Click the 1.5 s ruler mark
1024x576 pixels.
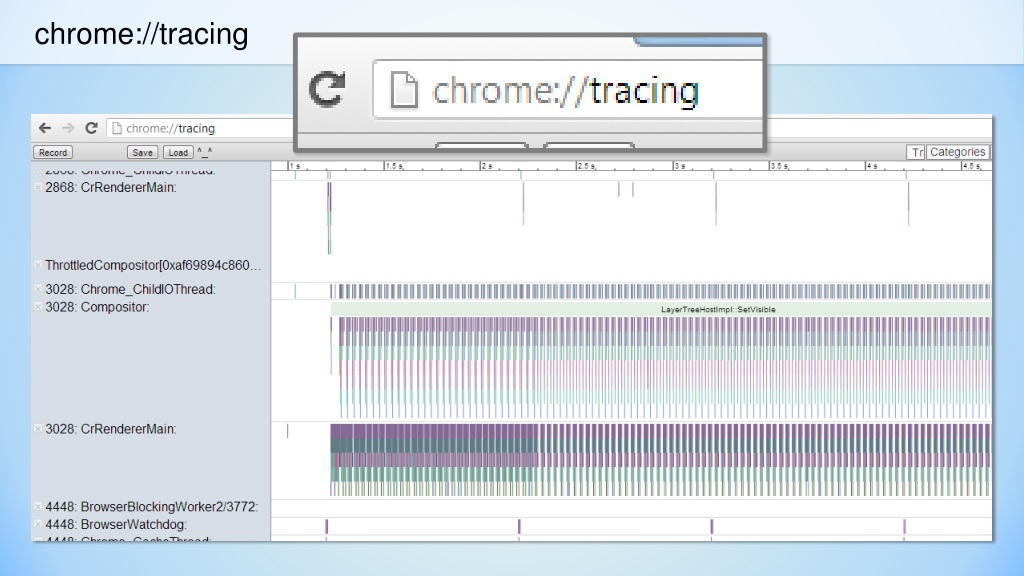click(394, 166)
